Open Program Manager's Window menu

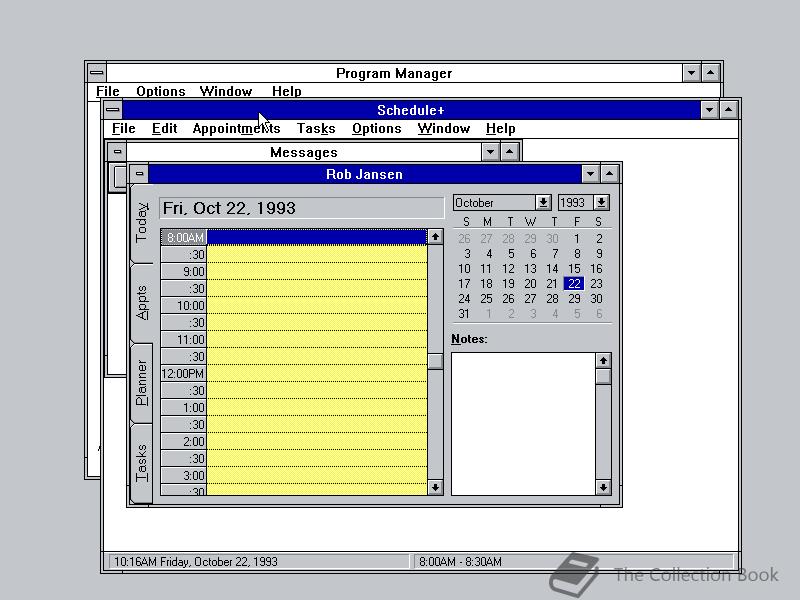[226, 91]
